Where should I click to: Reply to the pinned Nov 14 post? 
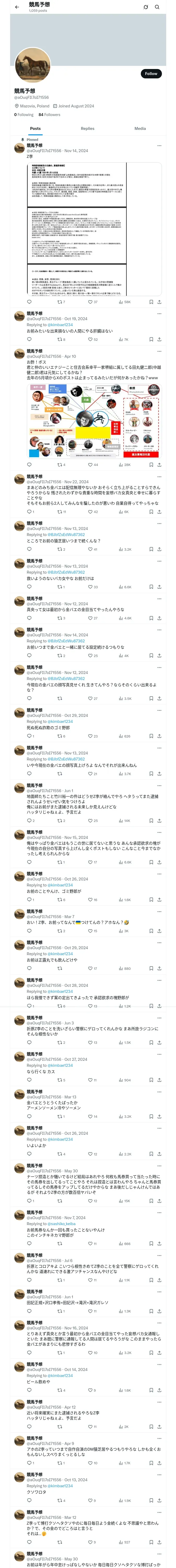point(29,302)
